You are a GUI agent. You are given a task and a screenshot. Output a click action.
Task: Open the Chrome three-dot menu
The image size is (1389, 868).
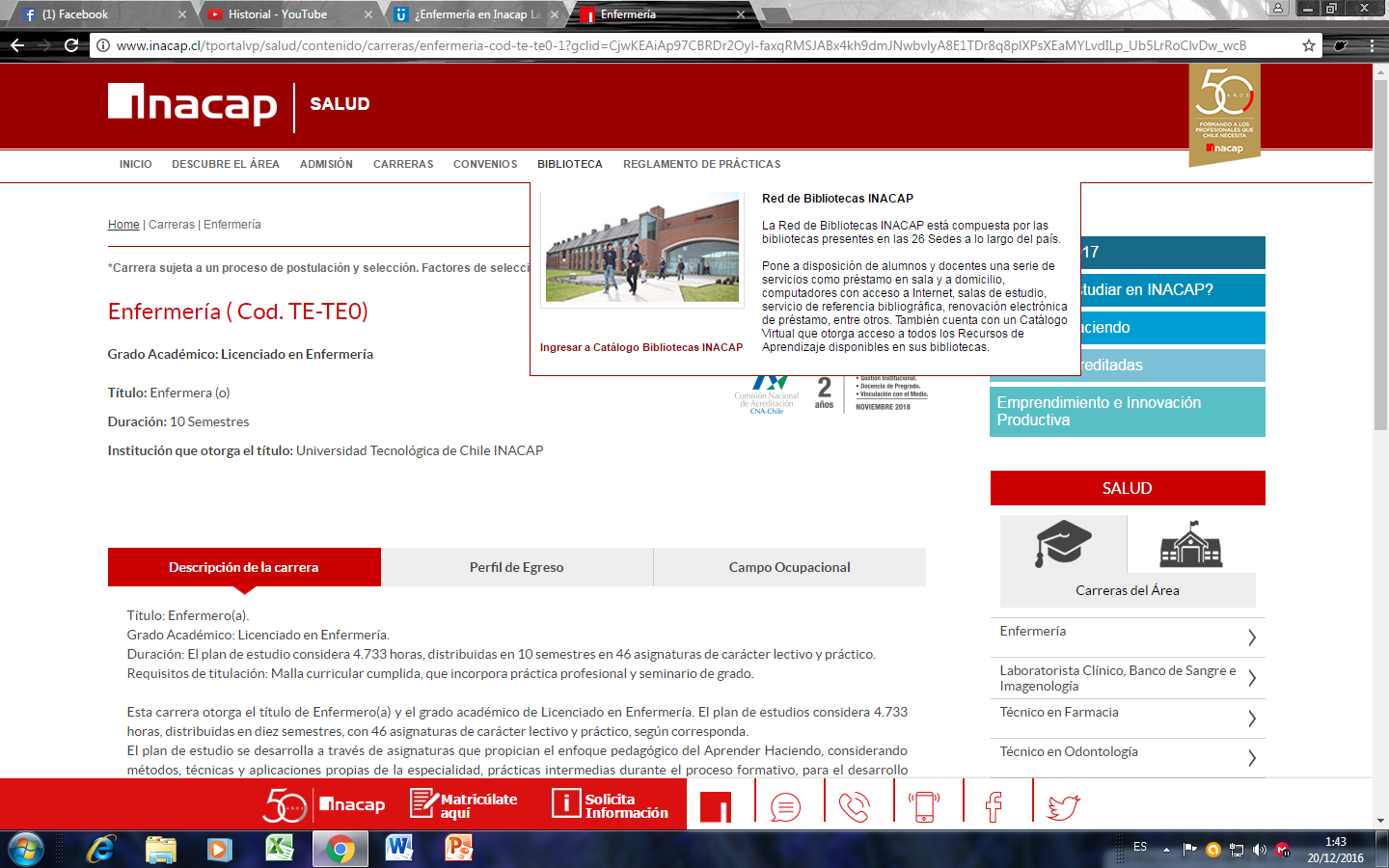click(x=1372, y=45)
